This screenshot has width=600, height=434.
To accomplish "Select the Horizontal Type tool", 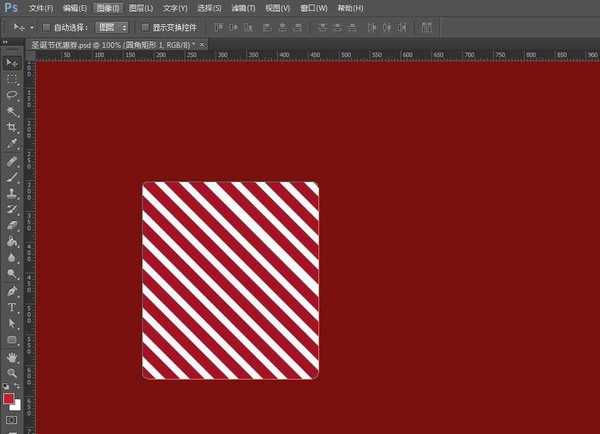I will 12,307.
